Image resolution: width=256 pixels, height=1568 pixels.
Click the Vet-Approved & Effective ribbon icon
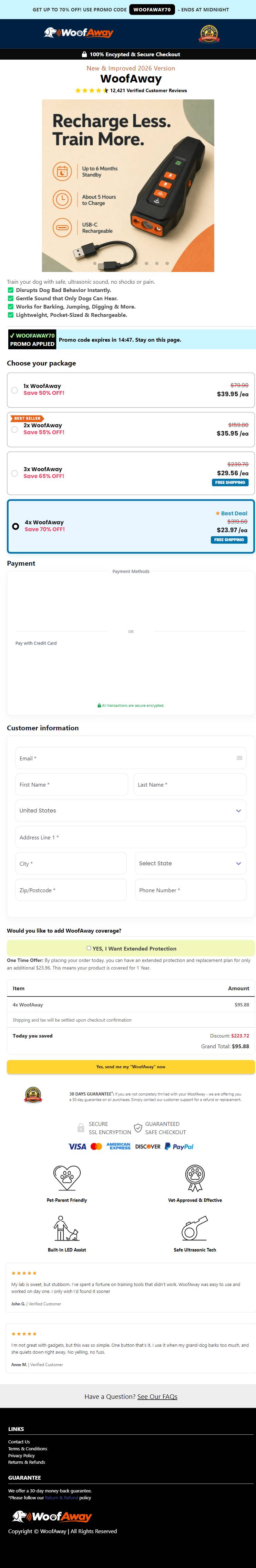point(195,1178)
